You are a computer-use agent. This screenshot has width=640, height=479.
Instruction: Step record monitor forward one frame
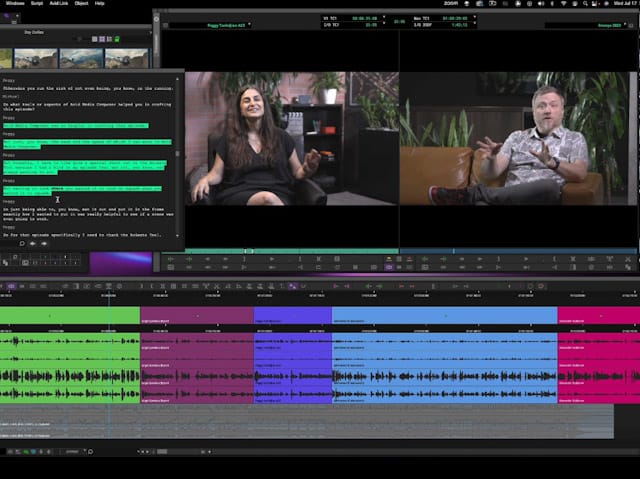click(480, 259)
